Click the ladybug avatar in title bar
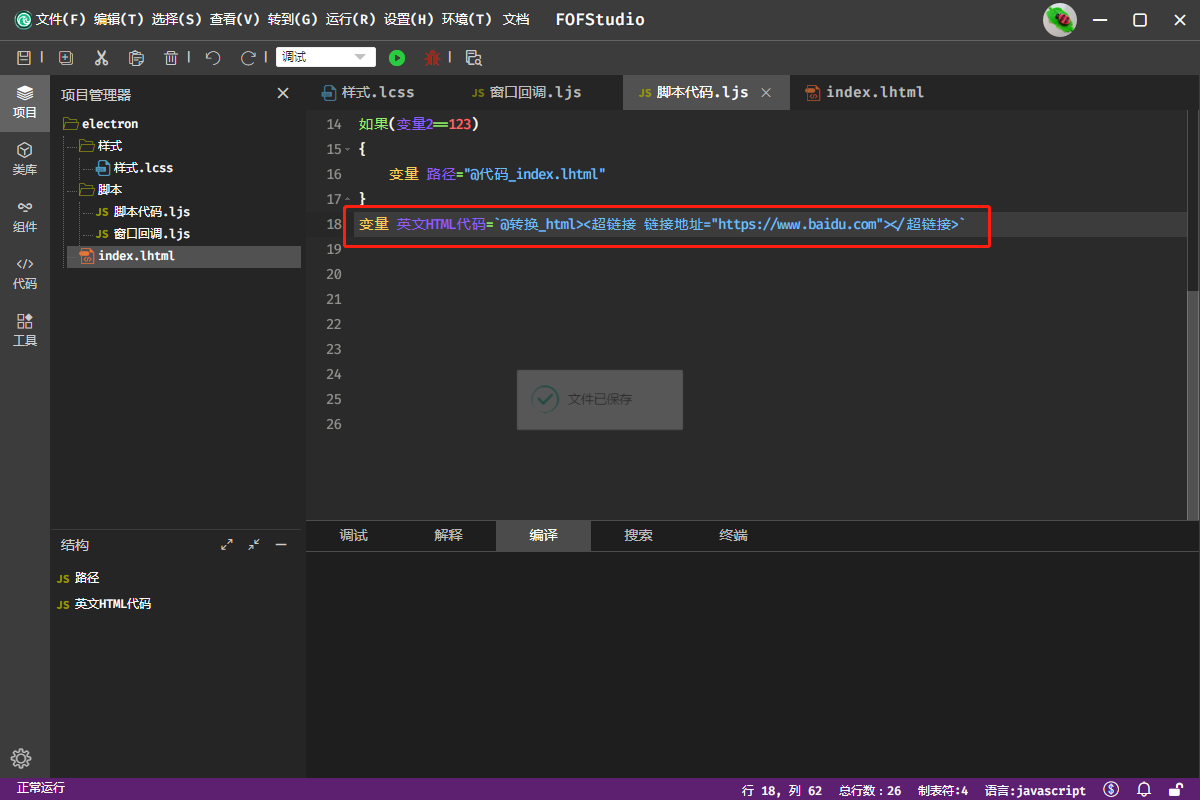 pos(1060,20)
